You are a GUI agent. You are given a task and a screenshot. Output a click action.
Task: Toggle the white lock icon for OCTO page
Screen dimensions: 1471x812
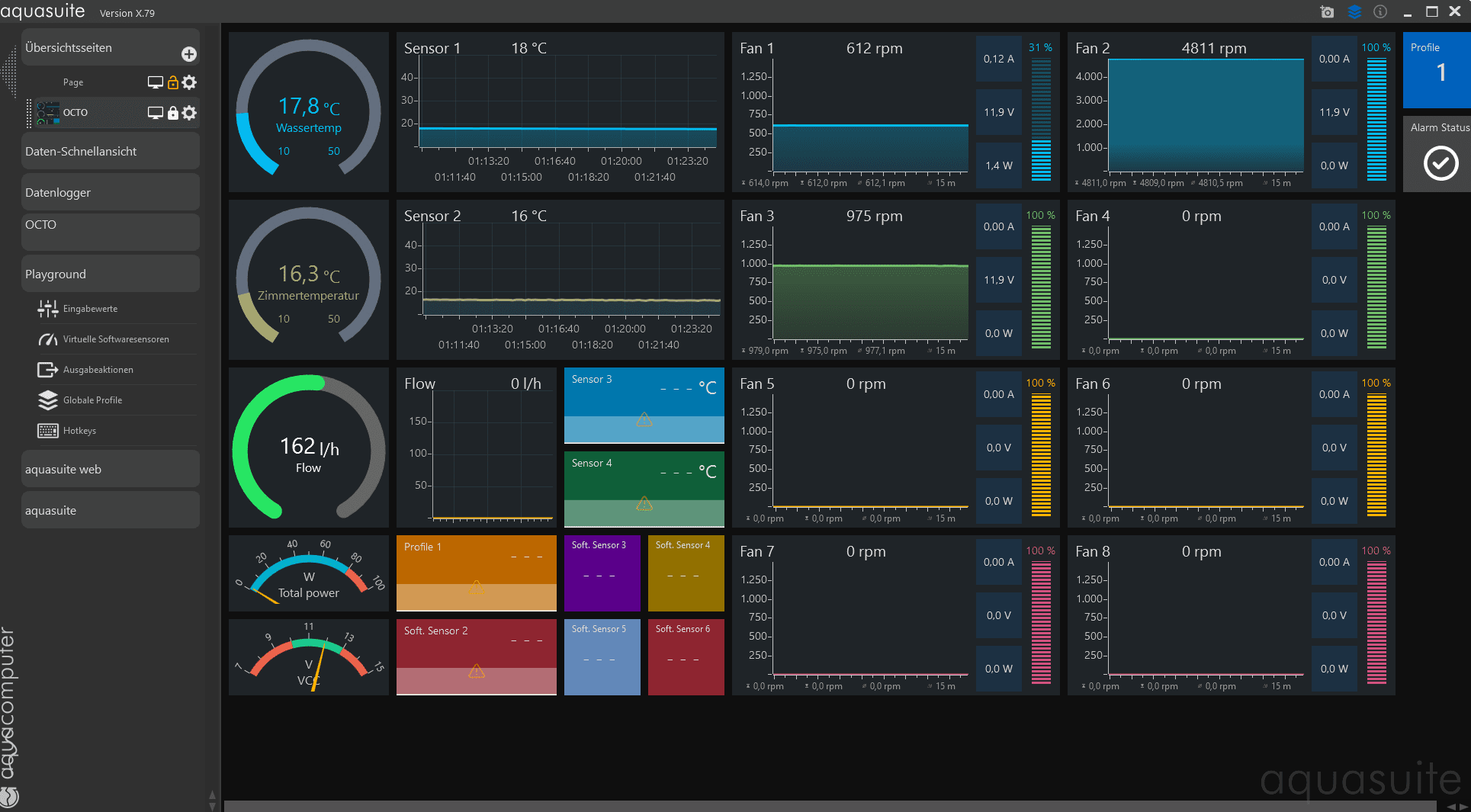pos(173,113)
